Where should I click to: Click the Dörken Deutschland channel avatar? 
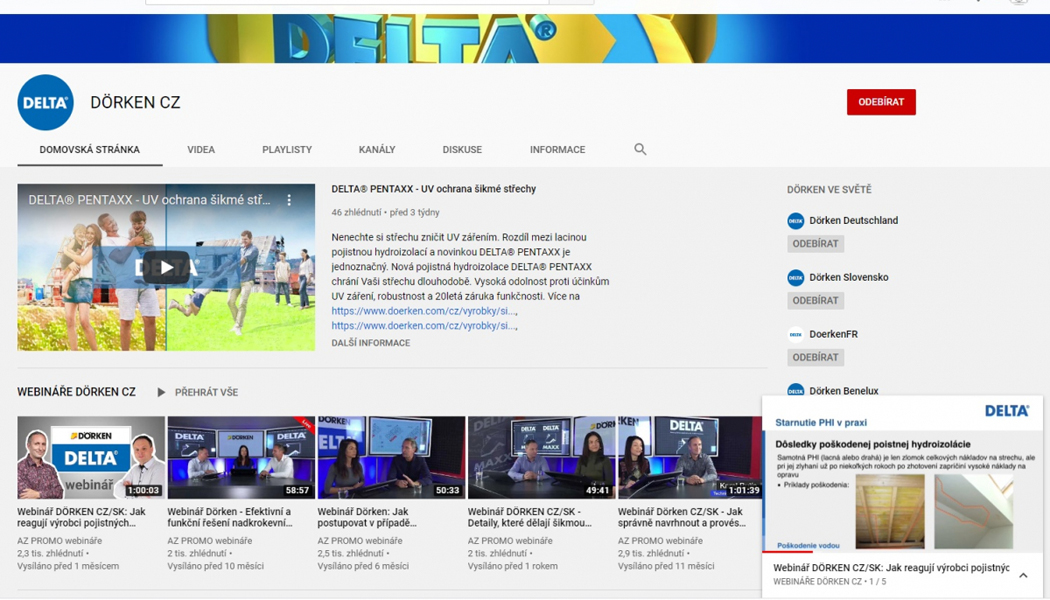click(x=796, y=220)
